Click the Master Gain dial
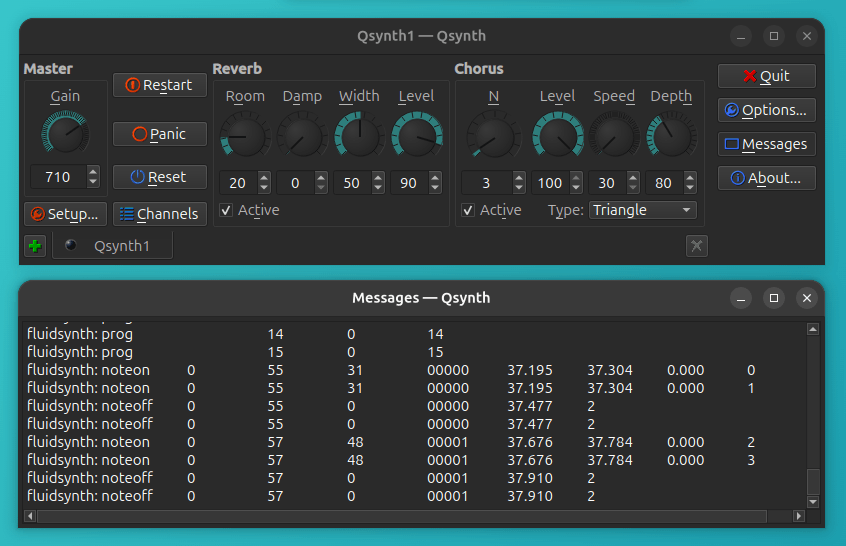846x546 pixels. [65, 133]
